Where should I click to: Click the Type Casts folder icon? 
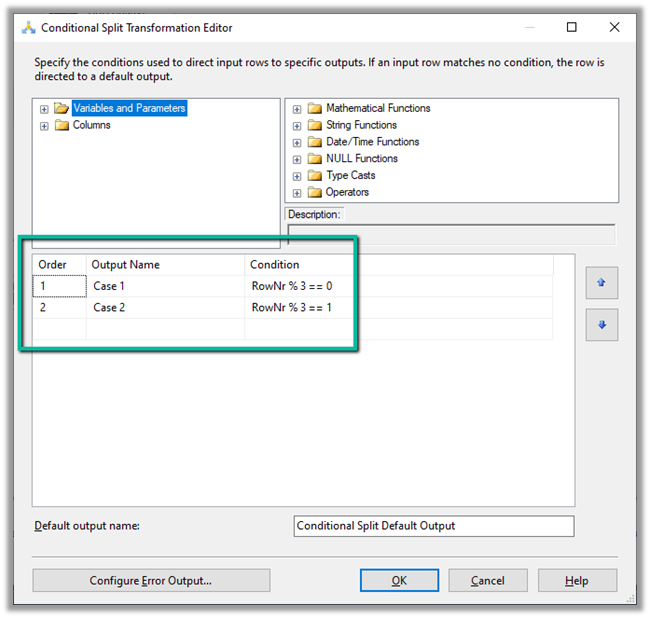tap(315, 175)
